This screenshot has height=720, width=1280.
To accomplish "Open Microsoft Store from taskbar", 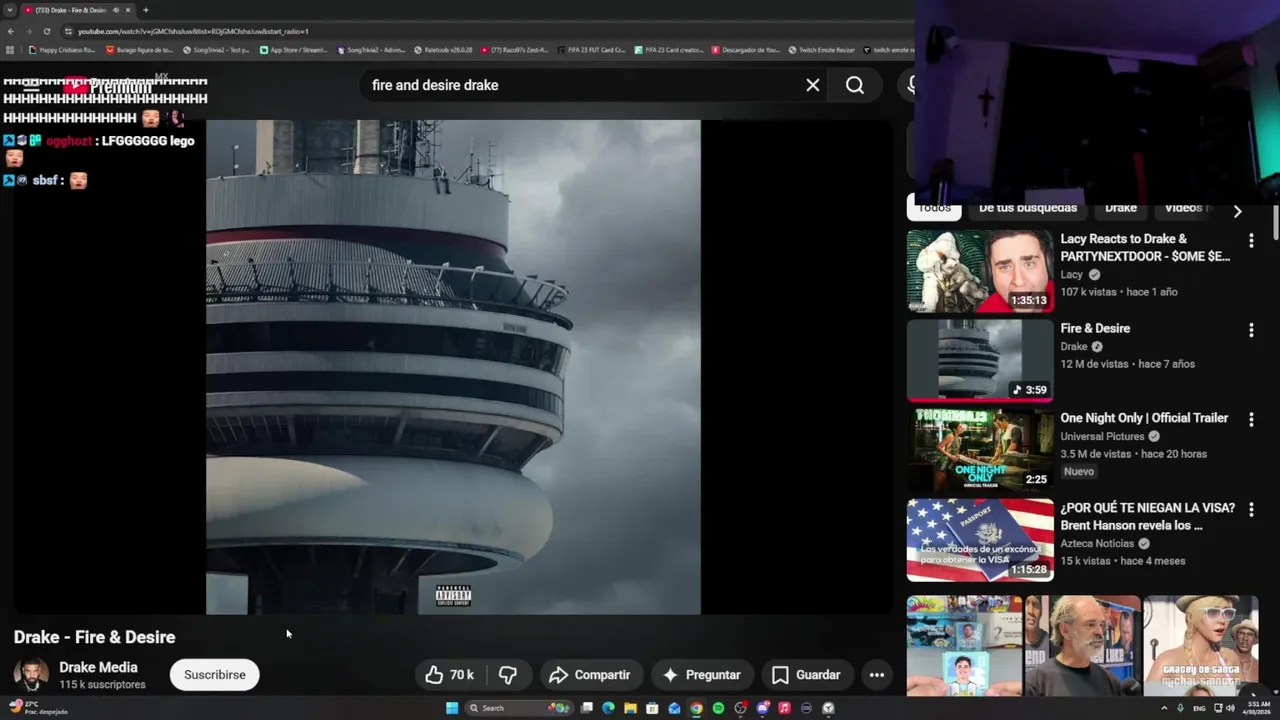I will 652,708.
